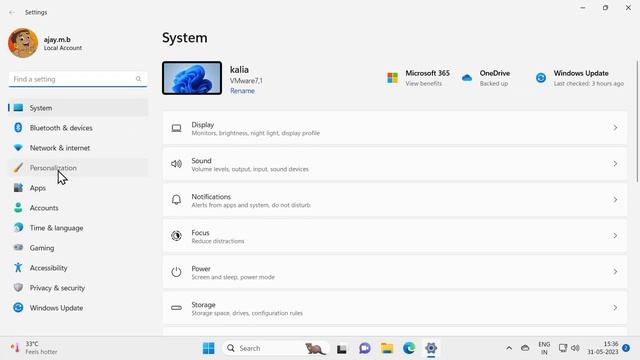Click the weather widget 33°C
This screenshot has width=640, height=360.
[33, 348]
